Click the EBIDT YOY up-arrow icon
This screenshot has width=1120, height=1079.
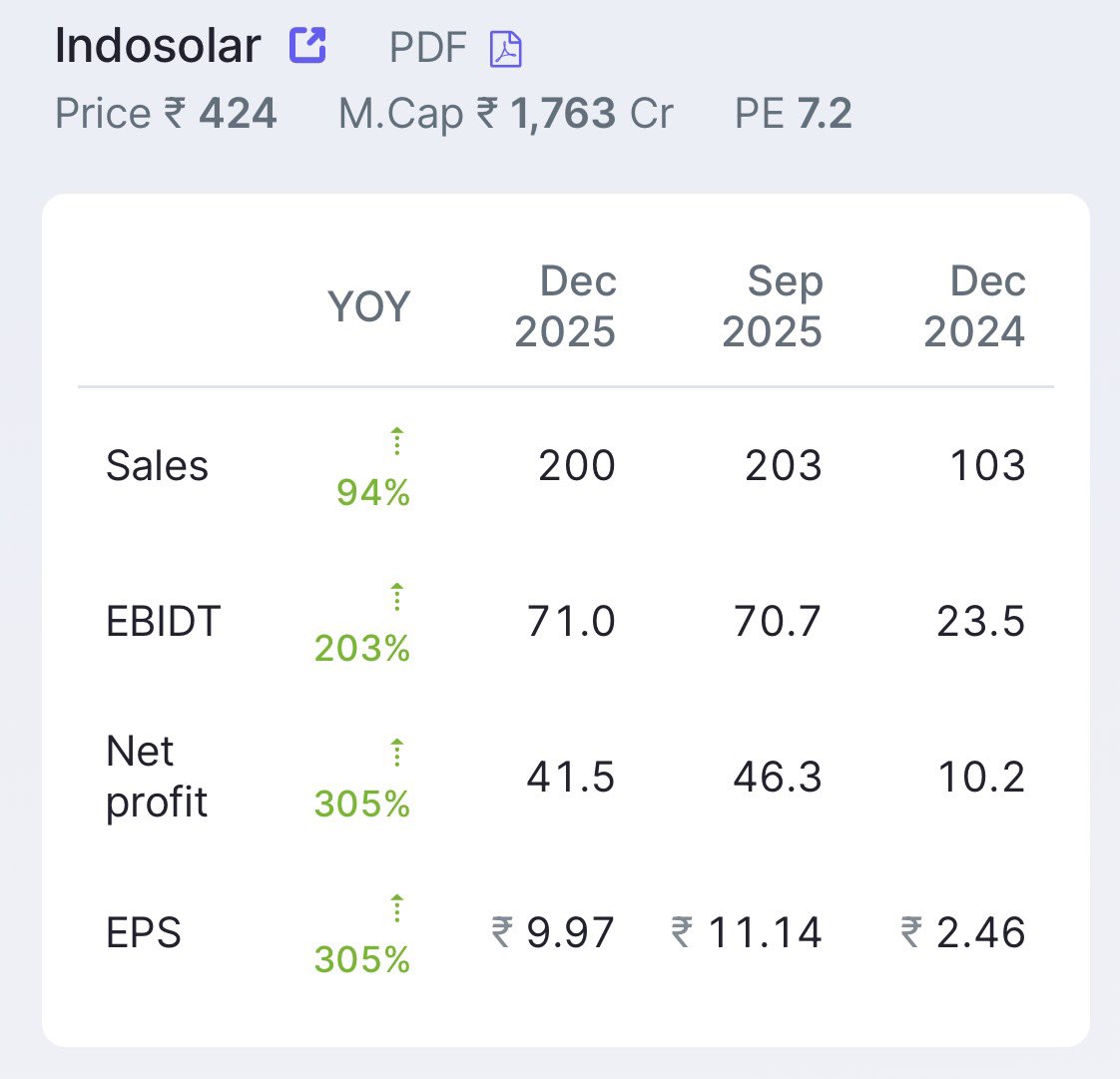tap(397, 597)
